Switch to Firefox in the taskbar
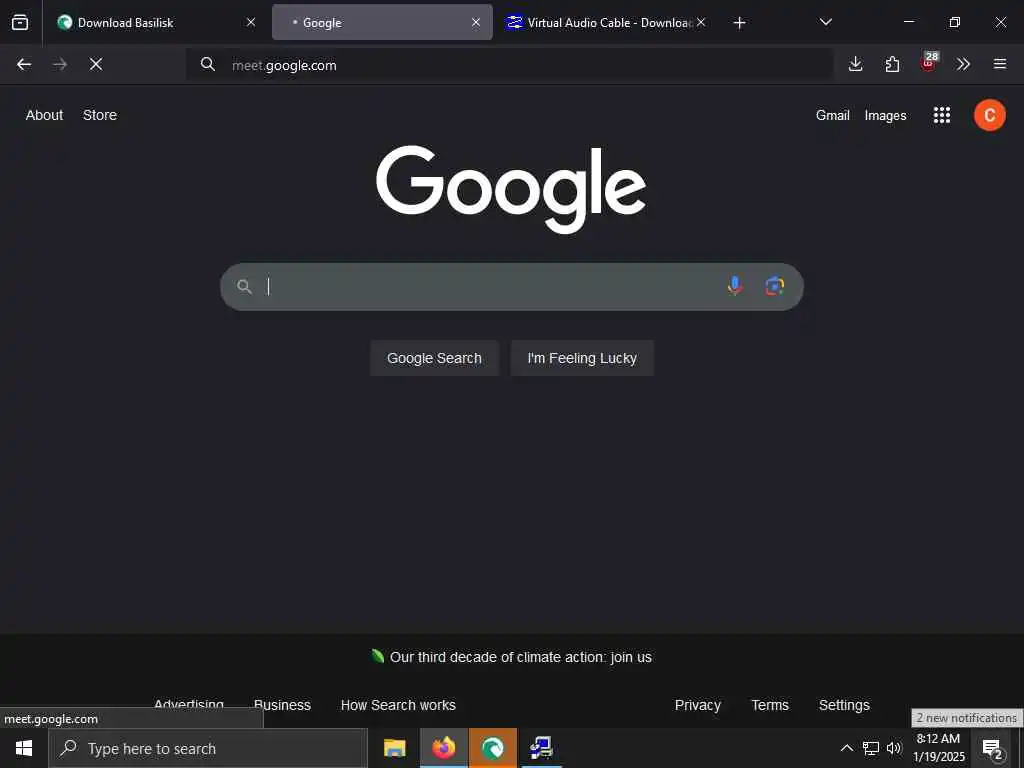 tap(443, 748)
